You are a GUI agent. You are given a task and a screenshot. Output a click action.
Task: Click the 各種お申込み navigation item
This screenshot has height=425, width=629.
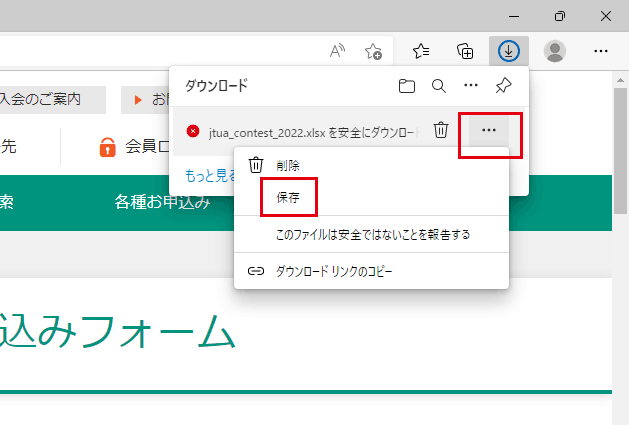tap(162, 202)
